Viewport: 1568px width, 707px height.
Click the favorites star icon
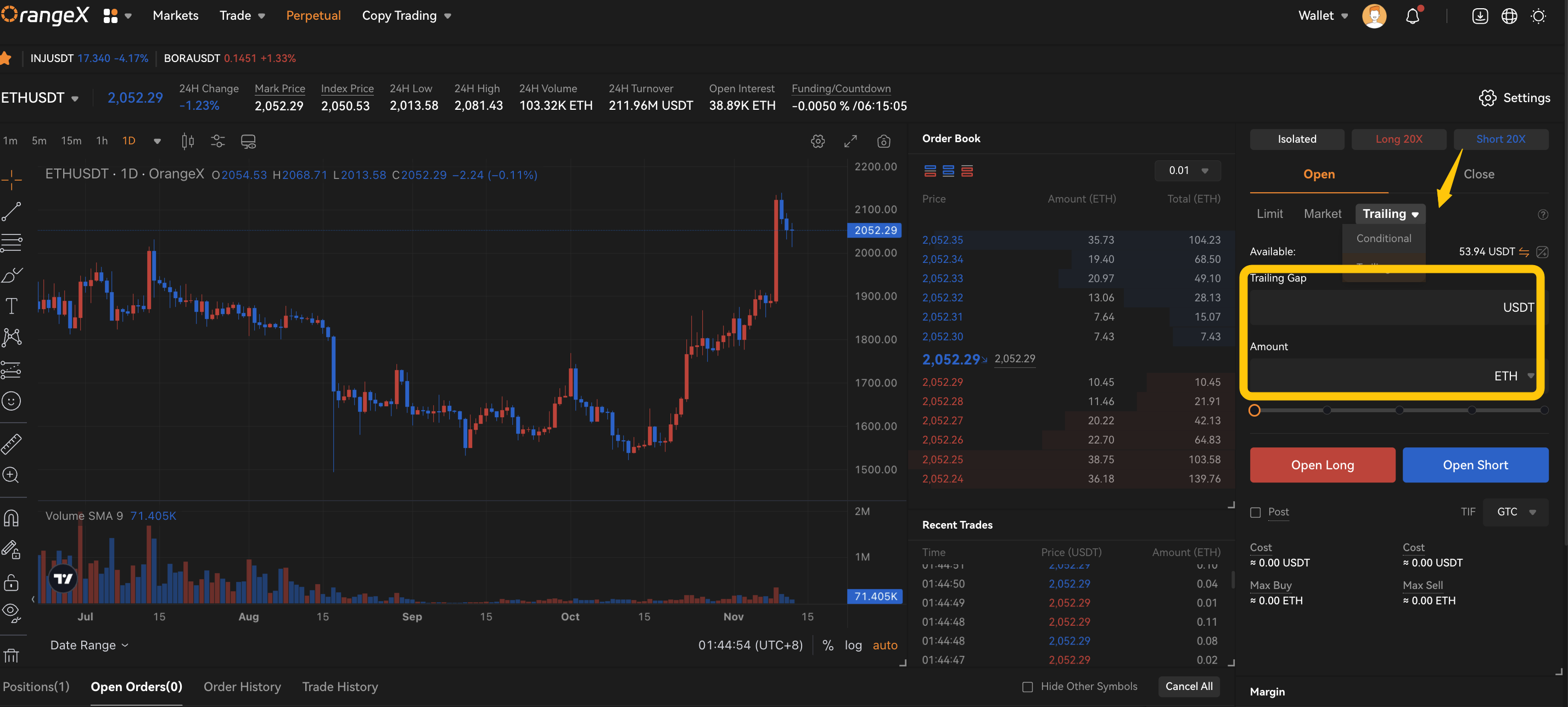(6, 58)
